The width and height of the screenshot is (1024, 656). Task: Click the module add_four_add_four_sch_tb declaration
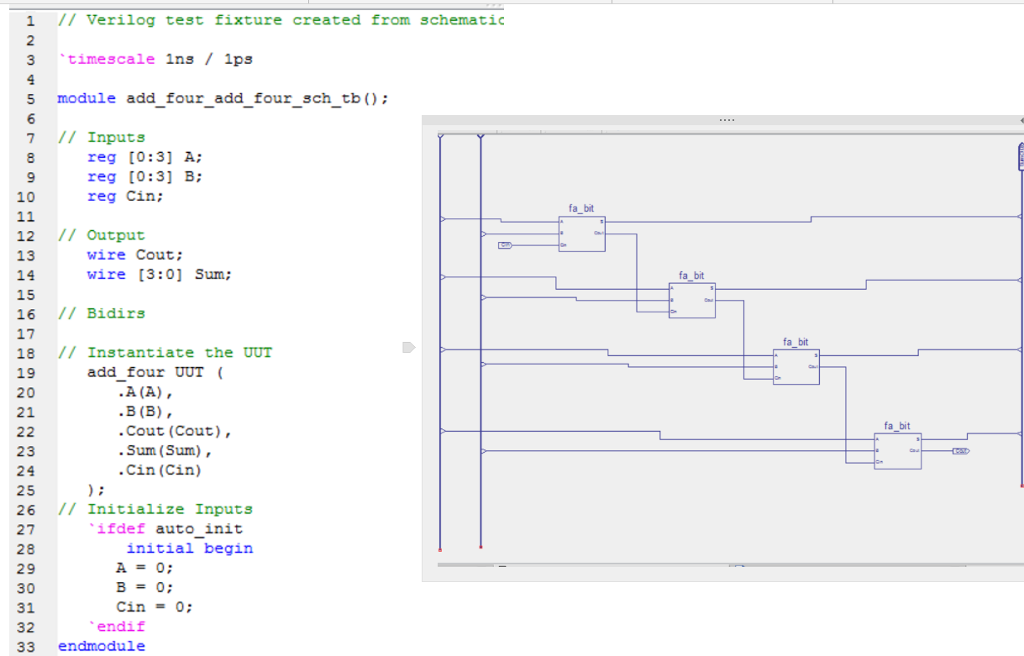click(x=222, y=98)
